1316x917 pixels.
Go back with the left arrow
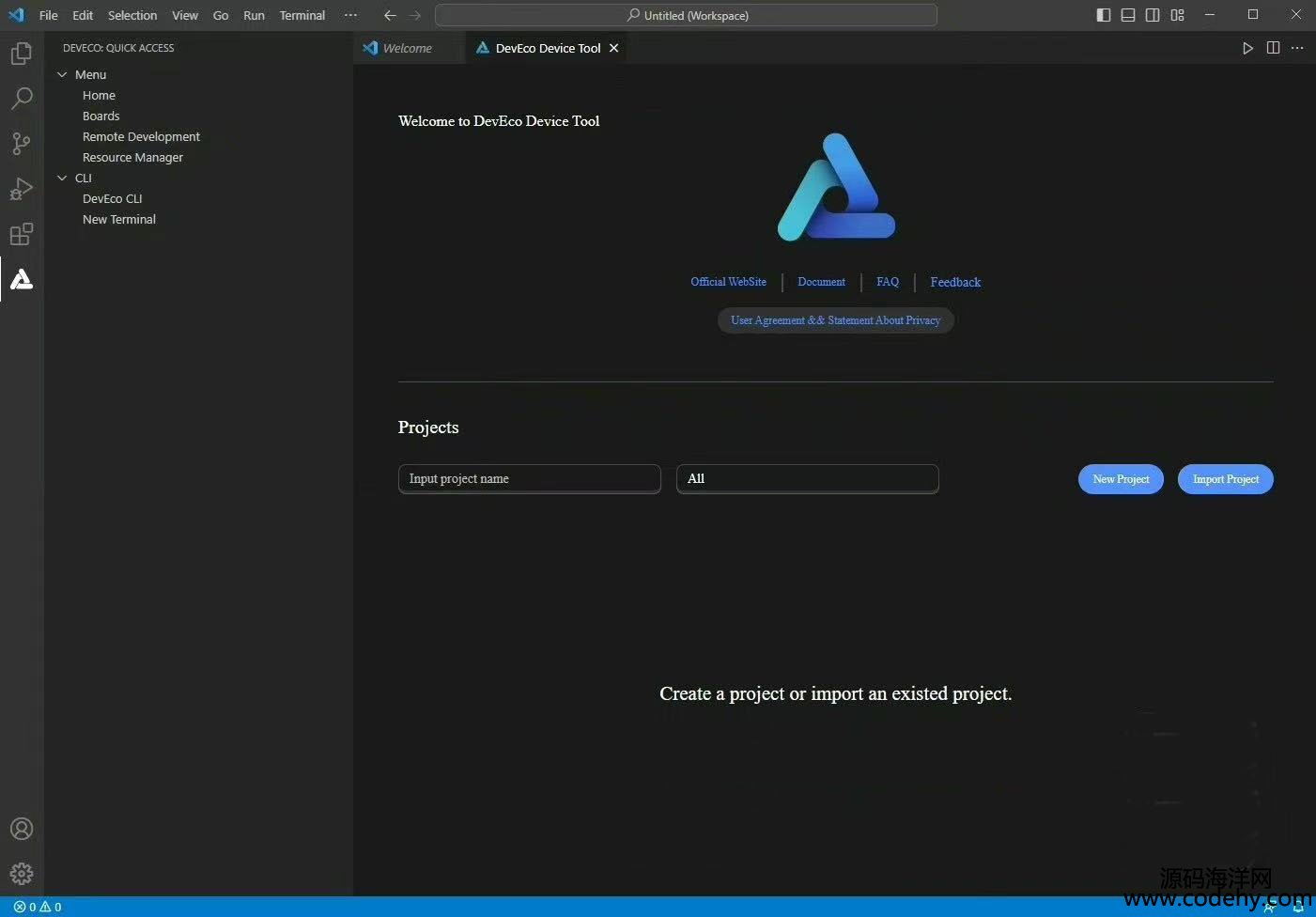coord(391,15)
